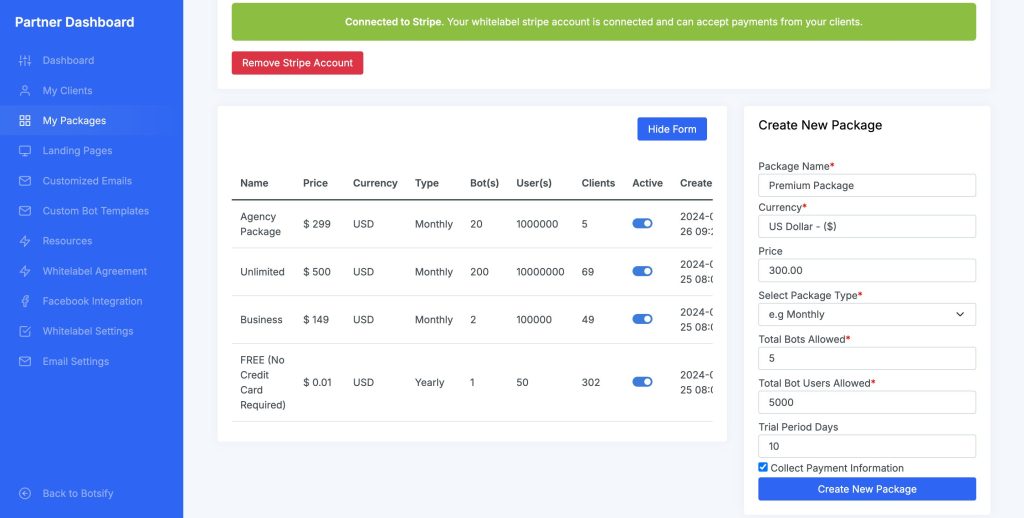Click the Create New Package button

pos(867,489)
